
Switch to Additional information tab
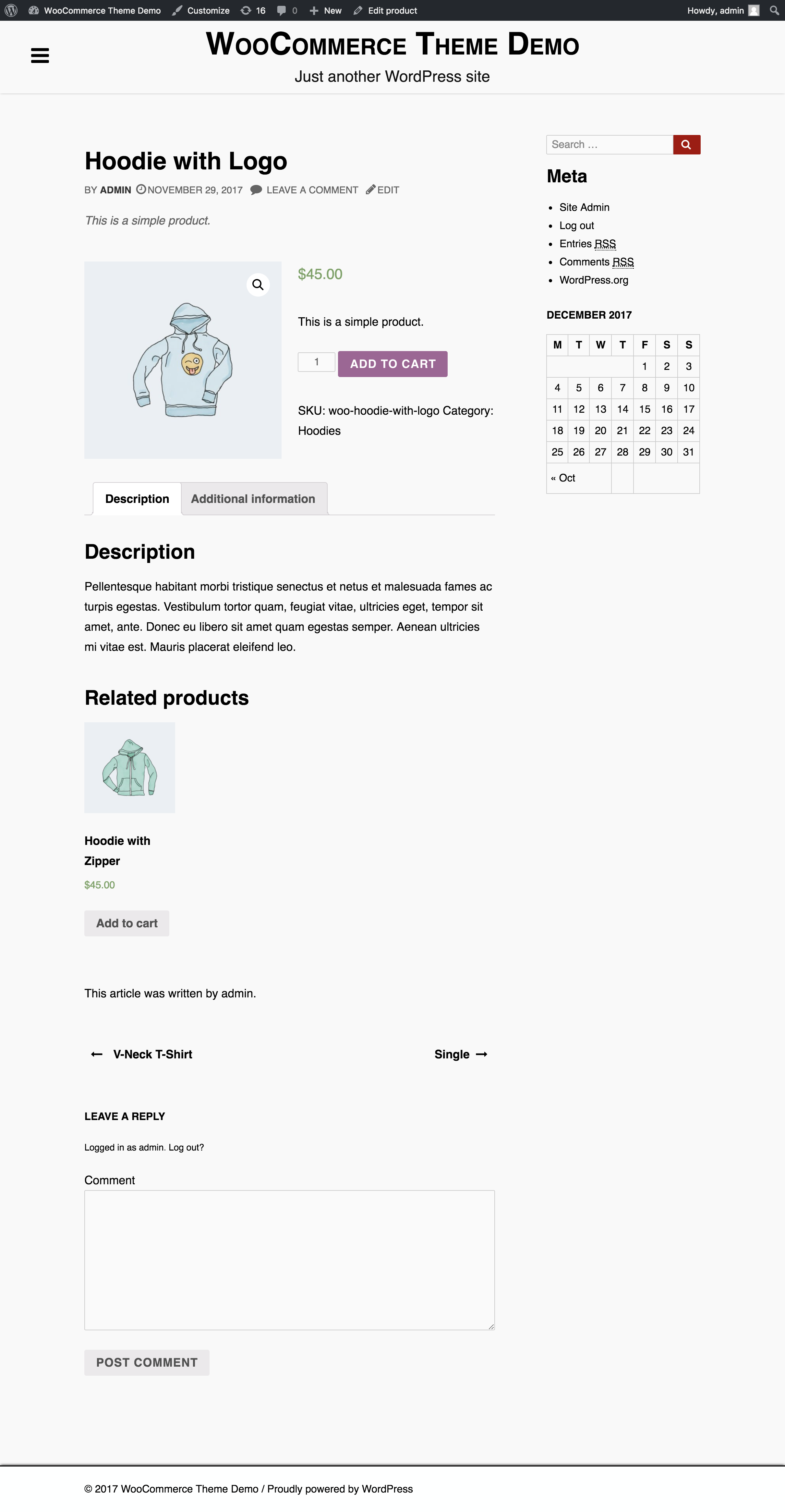tap(253, 499)
